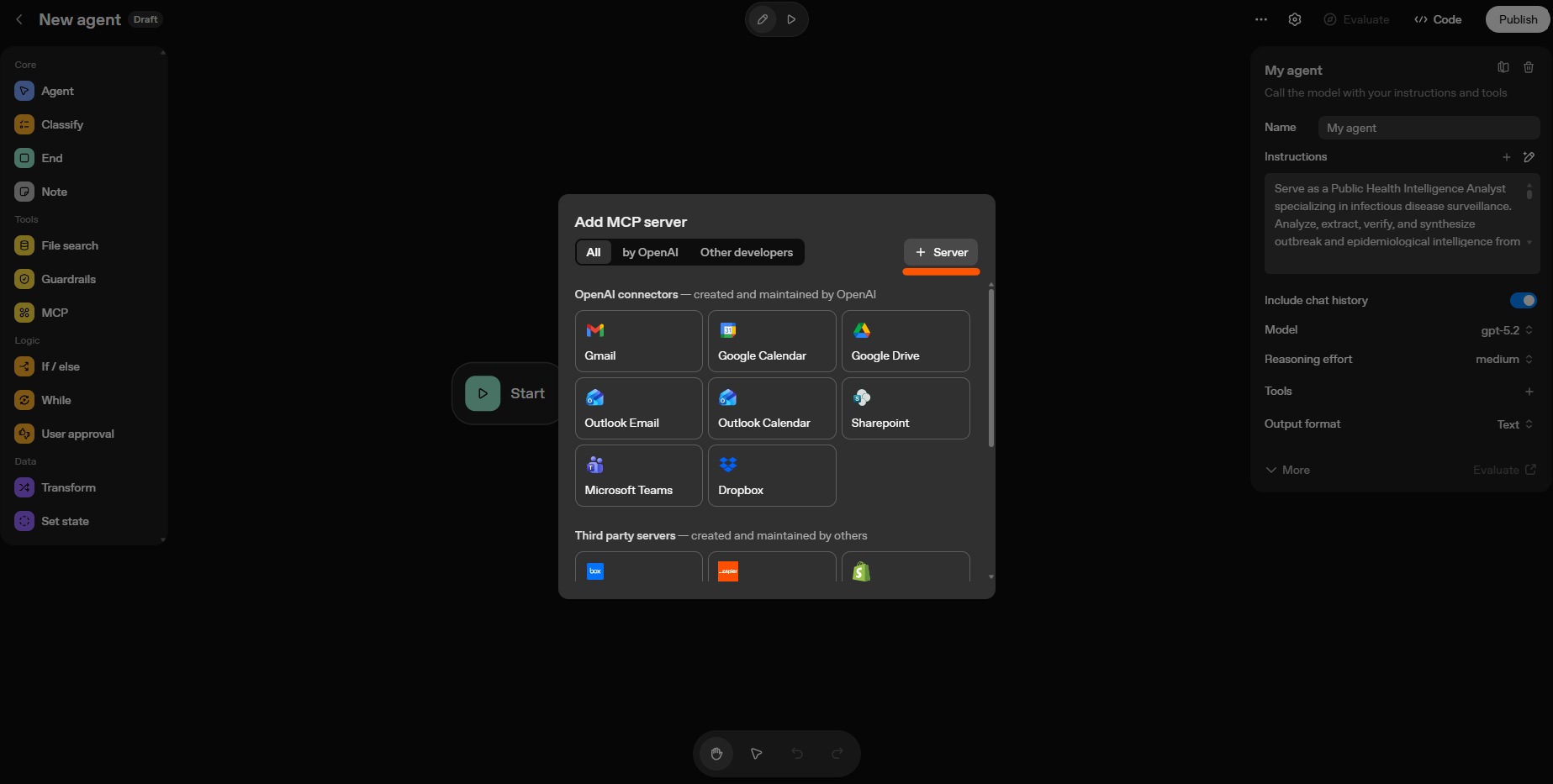
Task: Open the Code view
Action: click(x=1438, y=19)
